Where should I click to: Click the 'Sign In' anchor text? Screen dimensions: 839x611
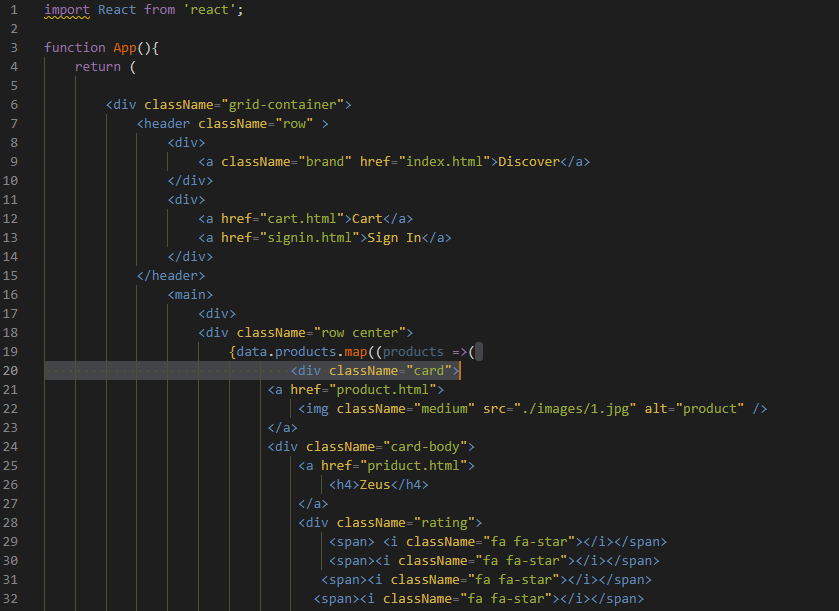point(394,238)
